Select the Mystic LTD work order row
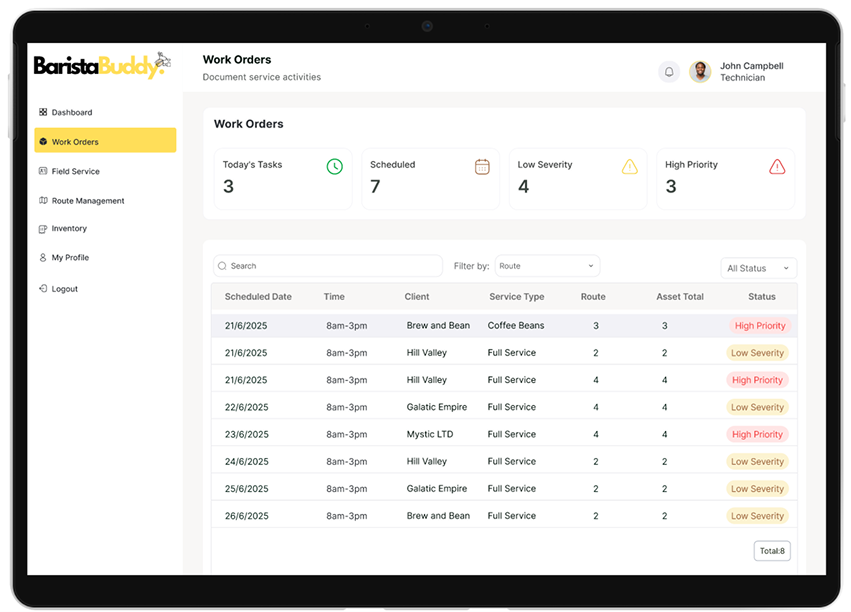This screenshot has height=612, width=851. tap(430, 435)
